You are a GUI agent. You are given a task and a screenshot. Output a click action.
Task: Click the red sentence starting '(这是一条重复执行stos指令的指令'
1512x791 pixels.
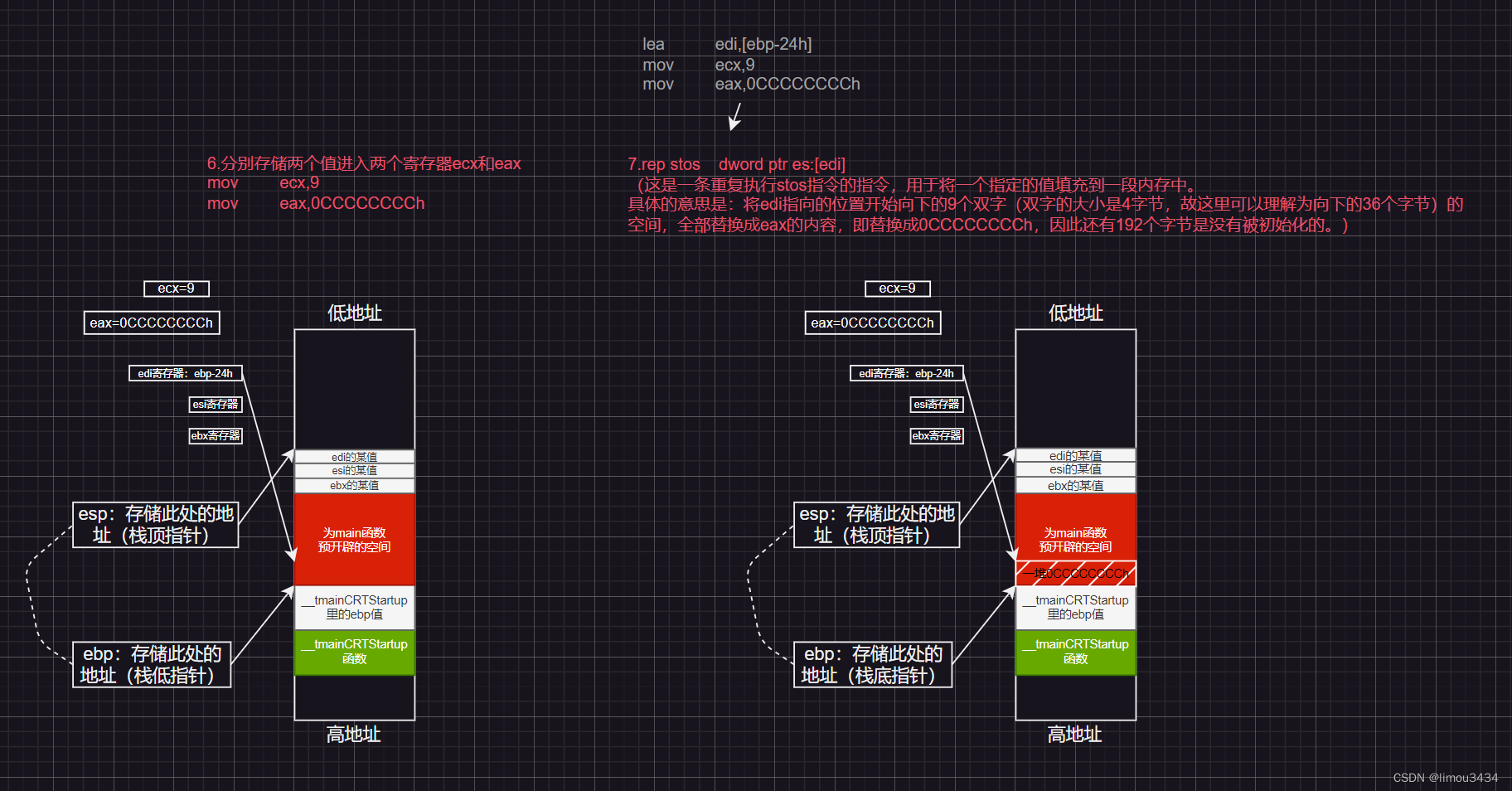916,185
